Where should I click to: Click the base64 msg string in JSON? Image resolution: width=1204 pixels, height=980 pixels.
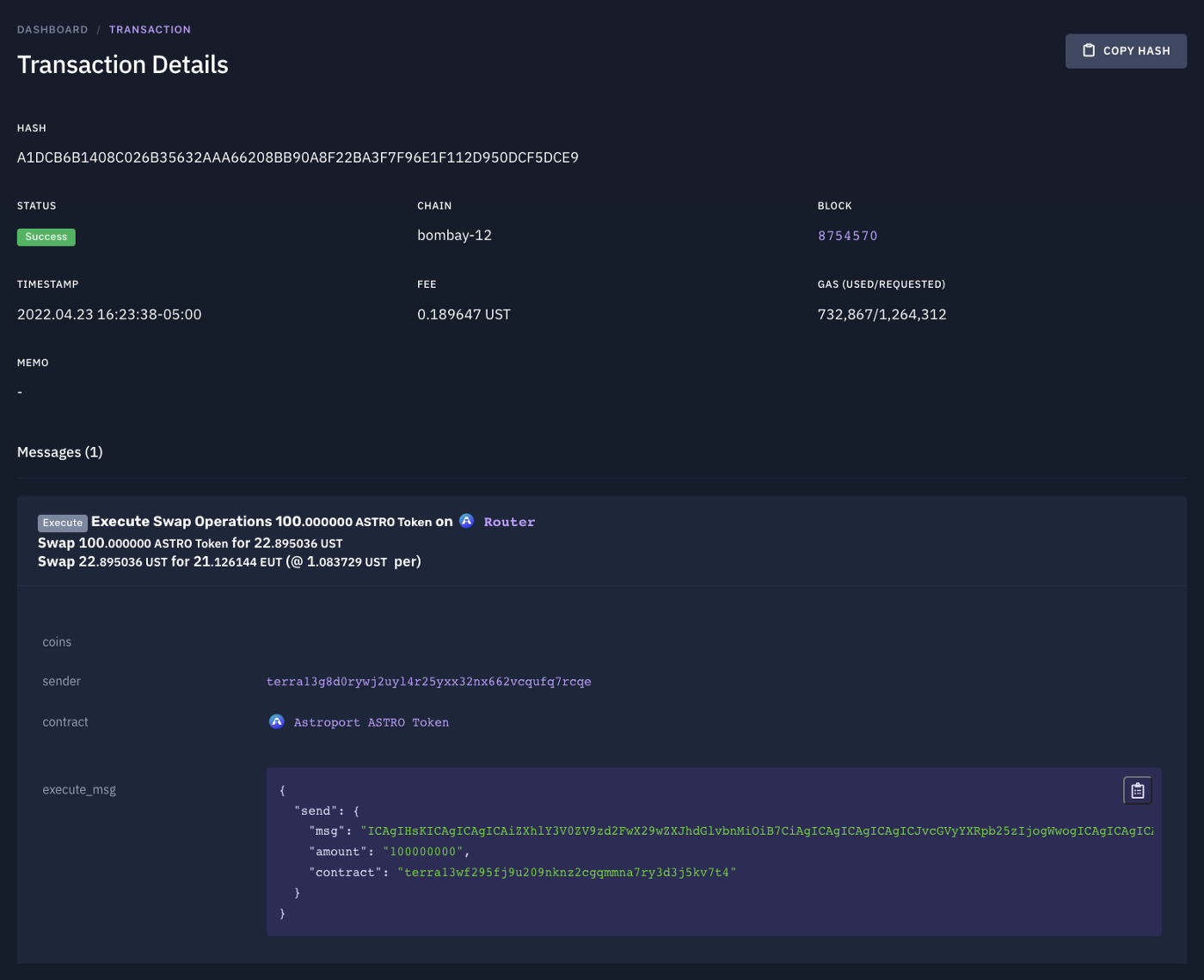(757, 831)
